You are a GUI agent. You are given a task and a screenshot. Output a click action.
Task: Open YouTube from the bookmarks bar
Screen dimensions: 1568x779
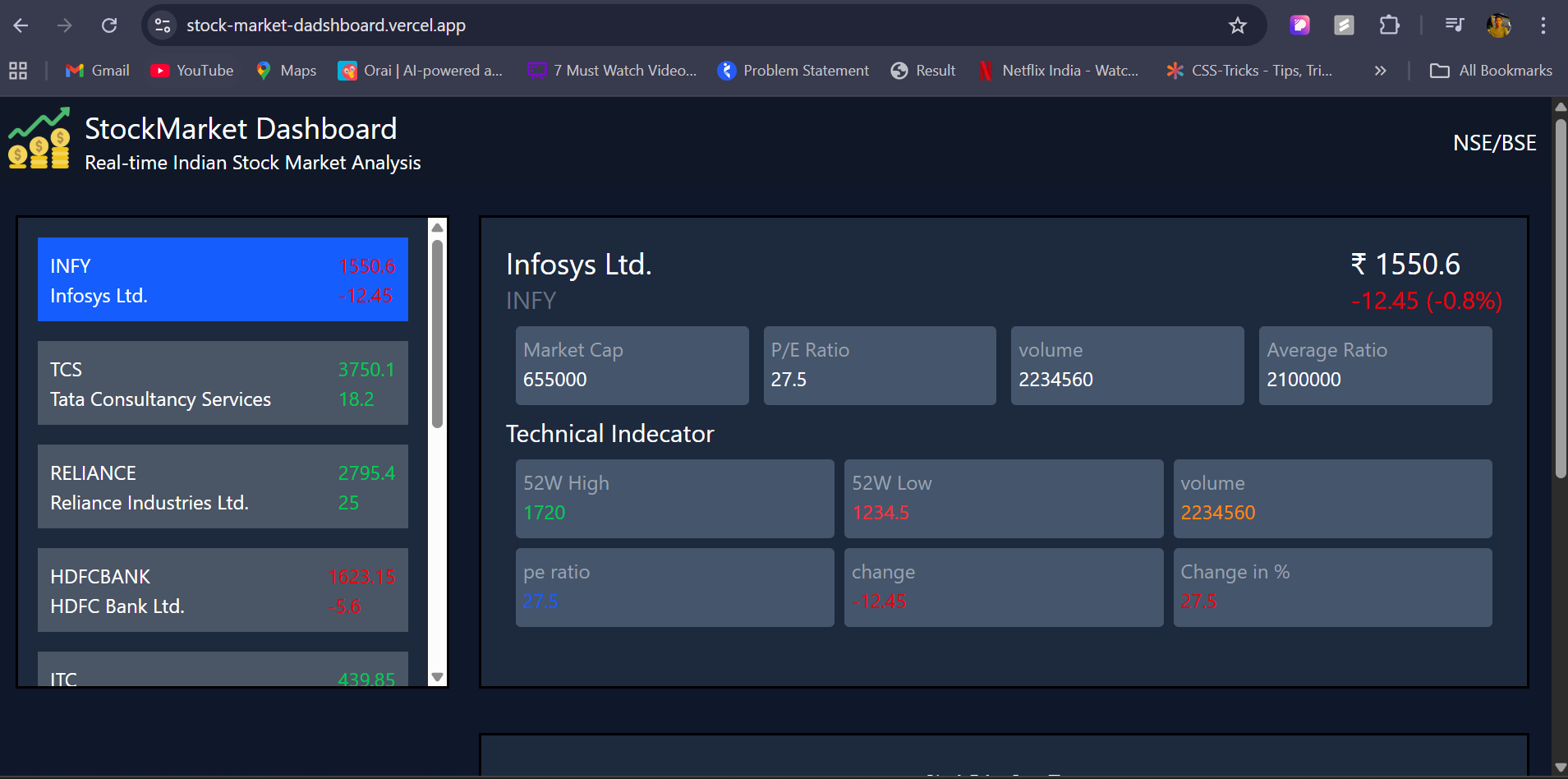[191, 71]
